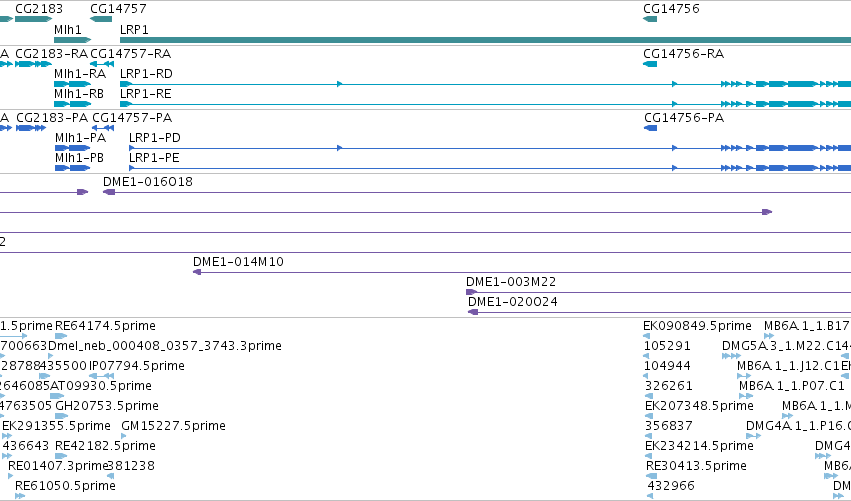This screenshot has height=501, width=851.
Task: Click the AT09930.5prime EST label
Action: (x=101, y=386)
